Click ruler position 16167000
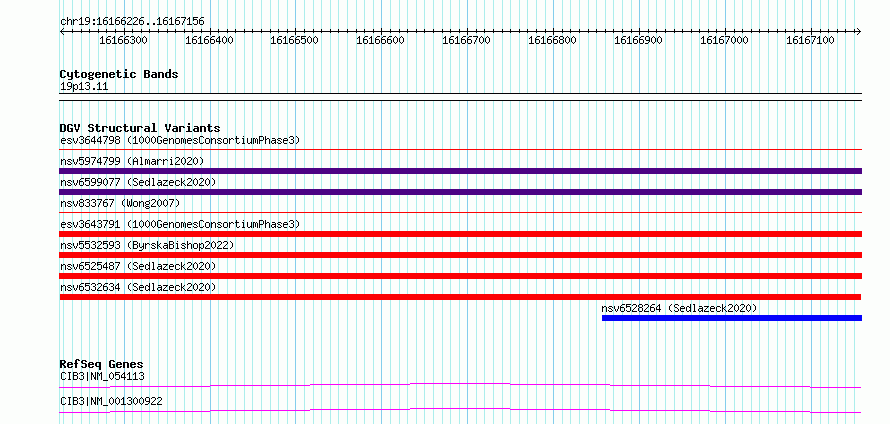The image size is (890, 424). point(724,40)
